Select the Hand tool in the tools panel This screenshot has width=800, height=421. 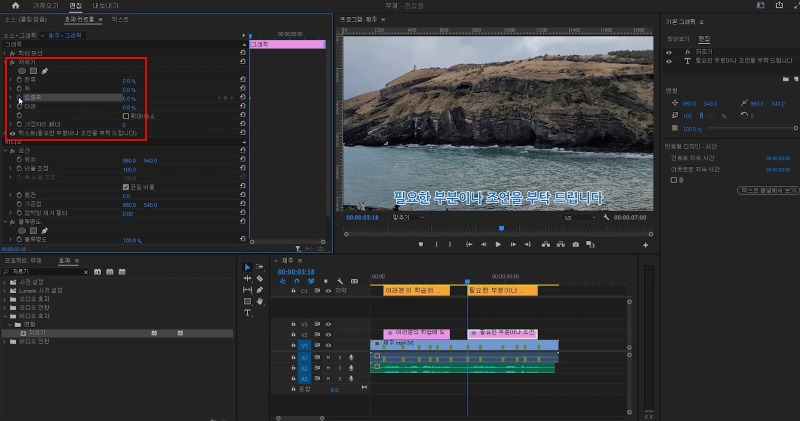point(259,301)
